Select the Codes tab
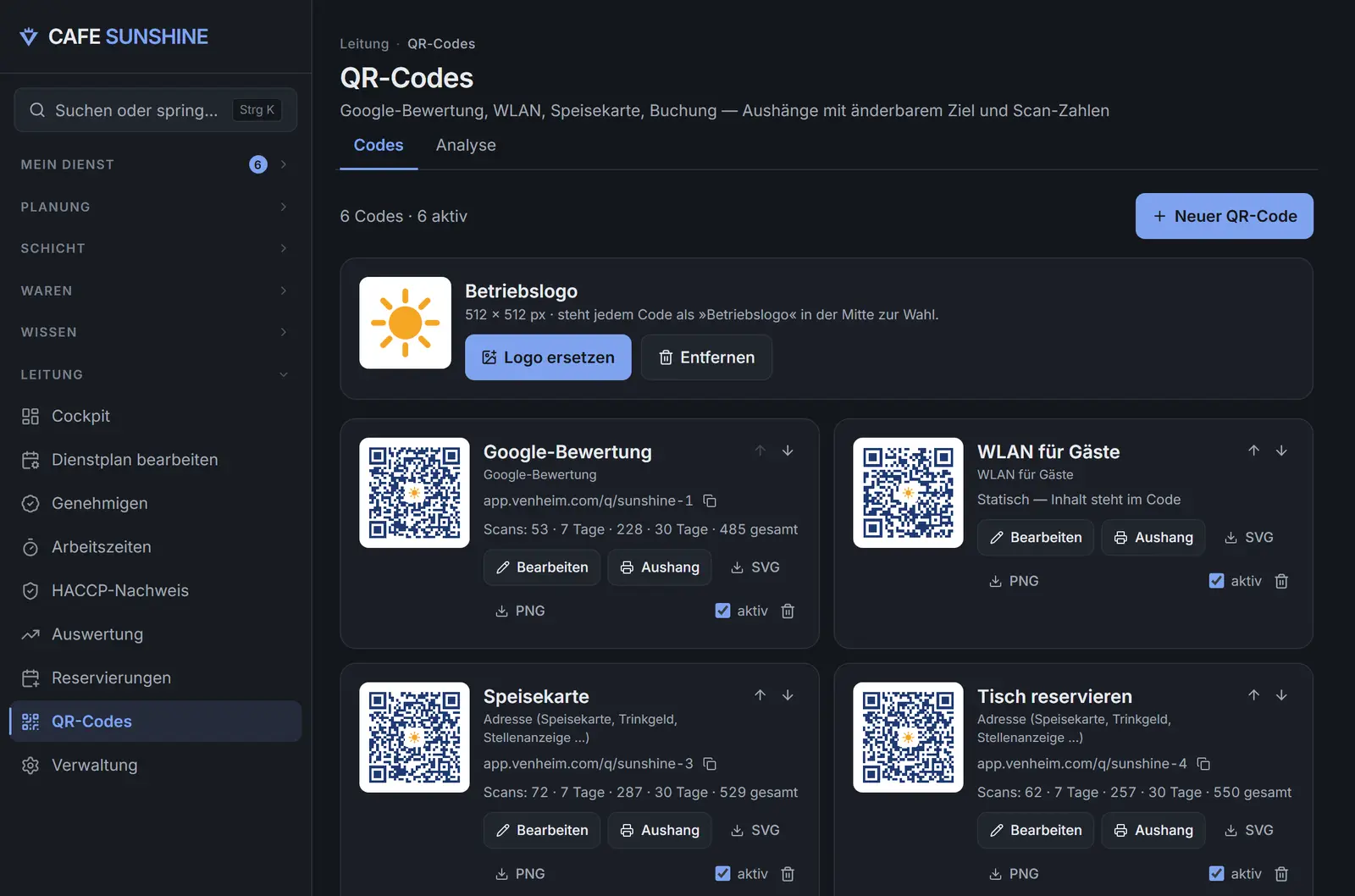This screenshot has width=1355, height=896. click(379, 146)
